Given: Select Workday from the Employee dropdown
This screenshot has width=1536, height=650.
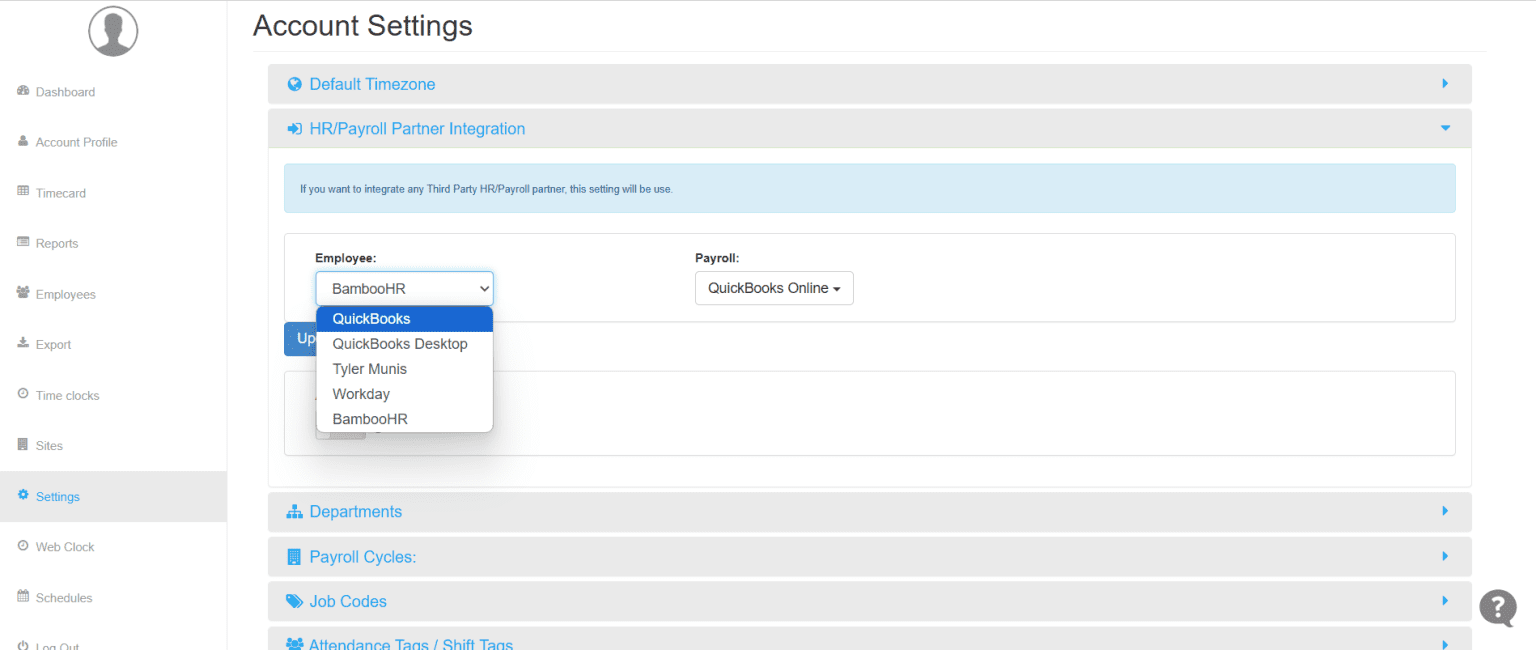Looking at the screenshot, I should [361, 393].
